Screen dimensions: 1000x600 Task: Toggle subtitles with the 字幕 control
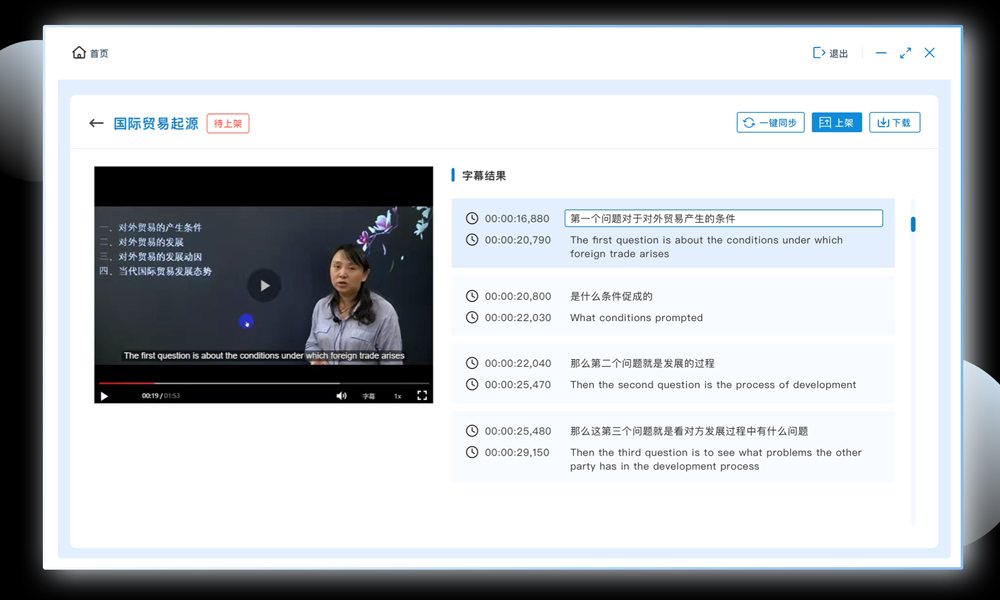(x=369, y=396)
